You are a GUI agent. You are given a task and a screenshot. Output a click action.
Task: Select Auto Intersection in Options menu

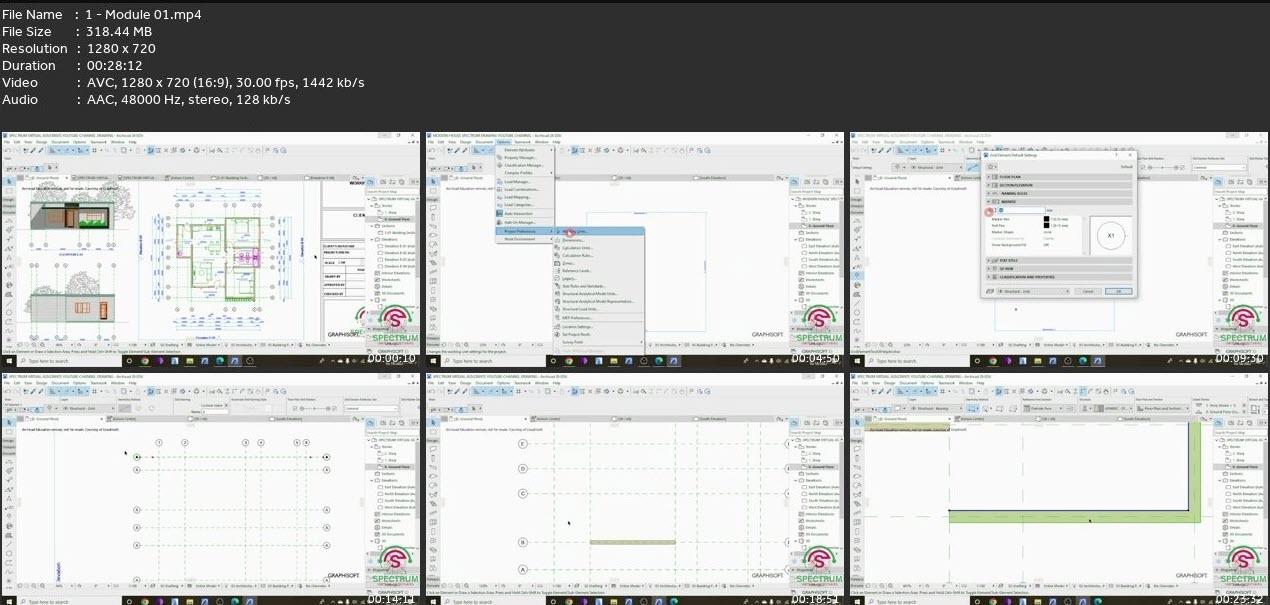pos(525,214)
